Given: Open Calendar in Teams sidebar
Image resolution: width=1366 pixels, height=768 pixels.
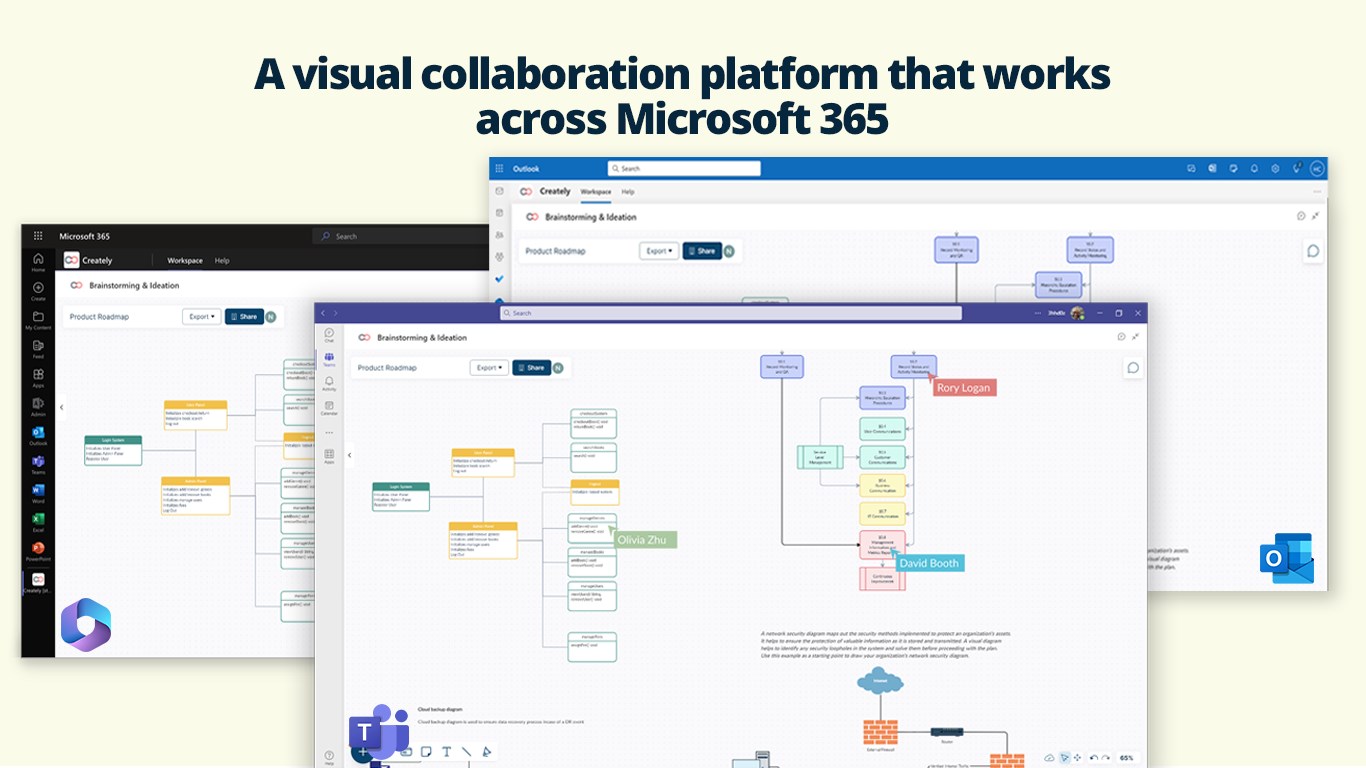Looking at the screenshot, I should pos(329,408).
